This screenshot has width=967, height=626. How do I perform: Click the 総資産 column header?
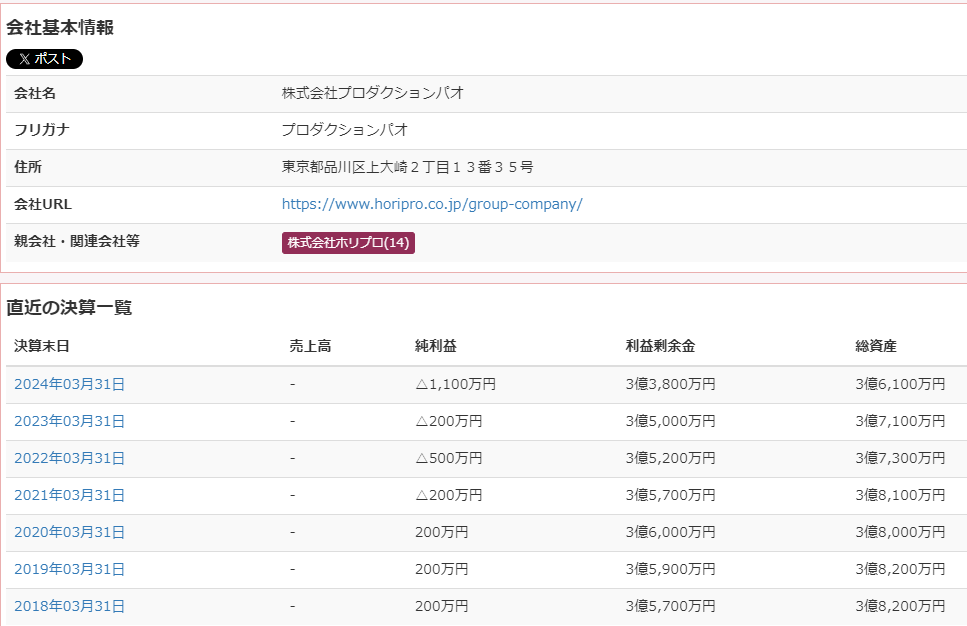876,346
